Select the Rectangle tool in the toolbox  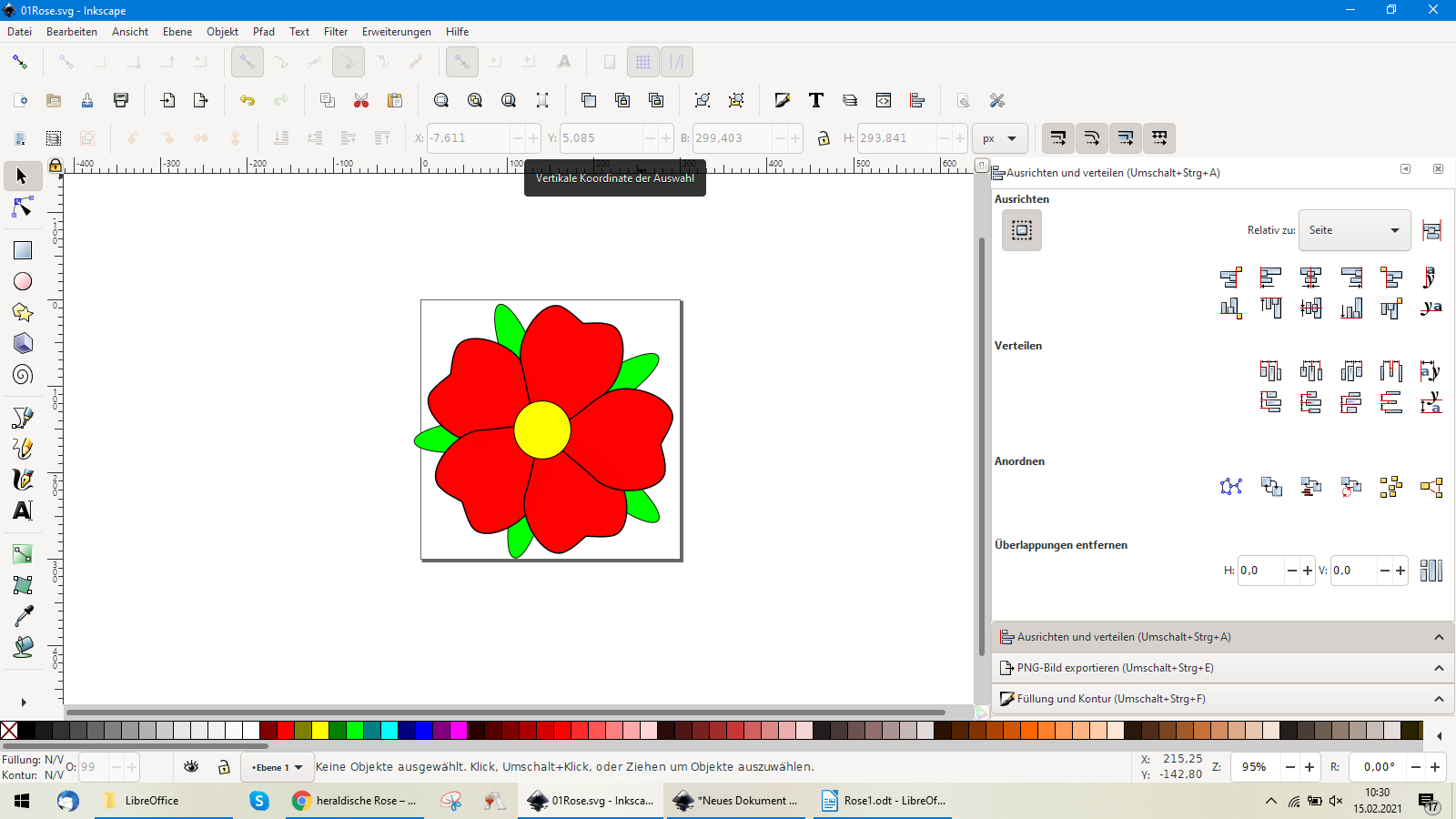coord(23,250)
